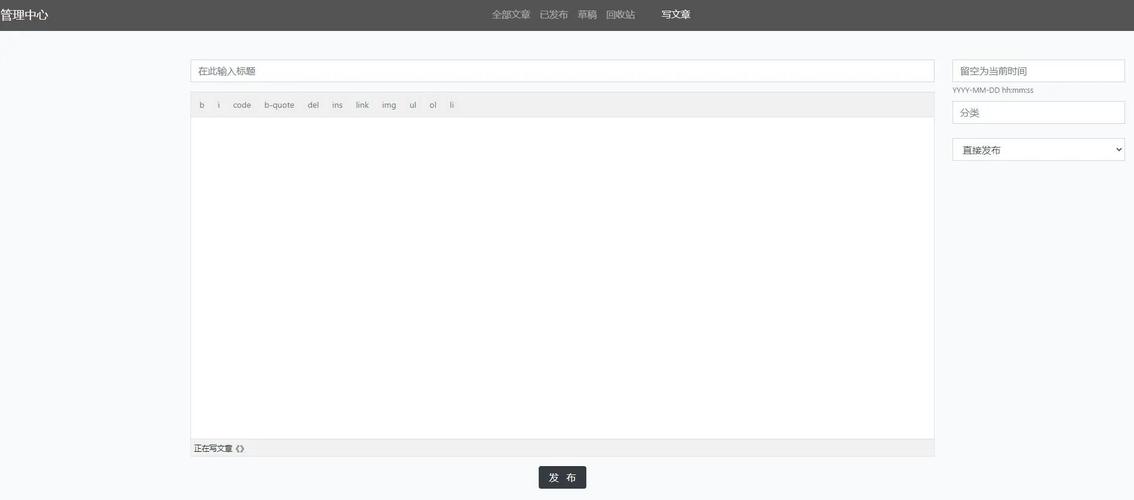1134x500 pixels.
Task: Insert code tag via 'code' button
Action: [242, 105]
